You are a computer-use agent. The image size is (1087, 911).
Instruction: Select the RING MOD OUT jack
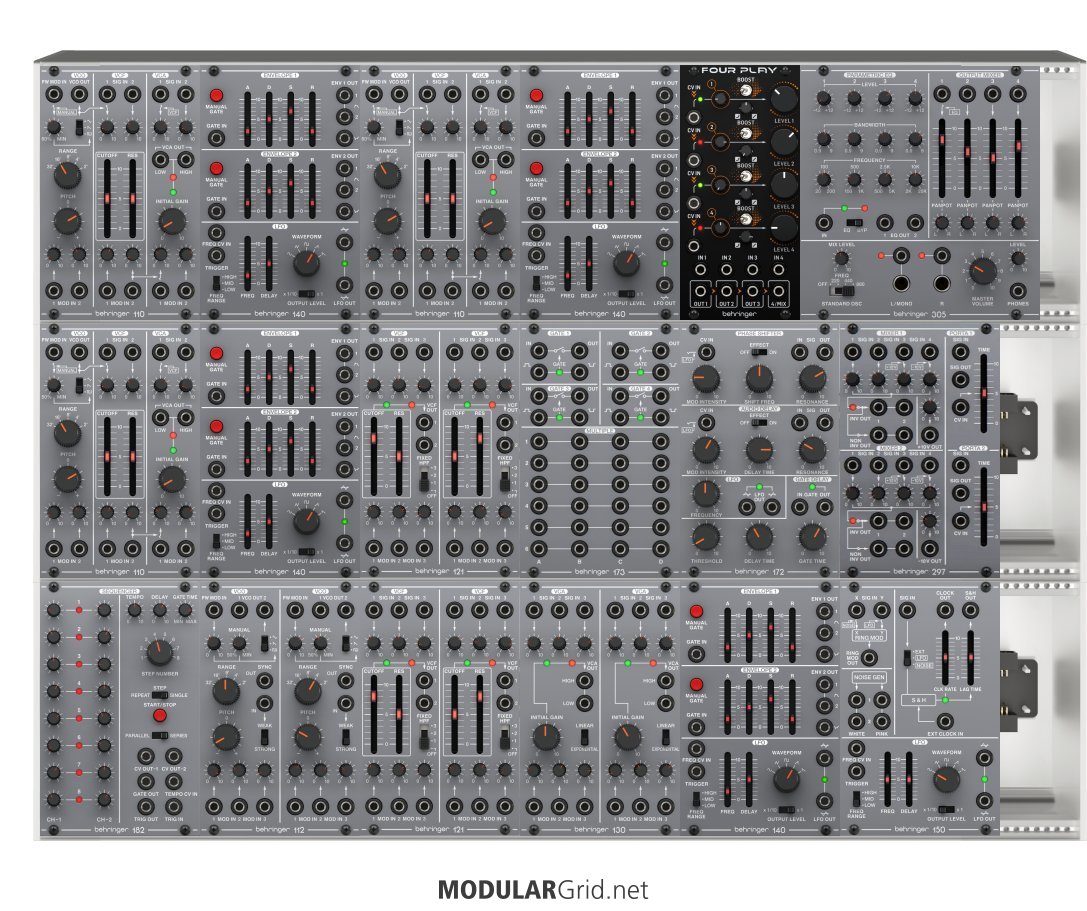click(869, 657)
